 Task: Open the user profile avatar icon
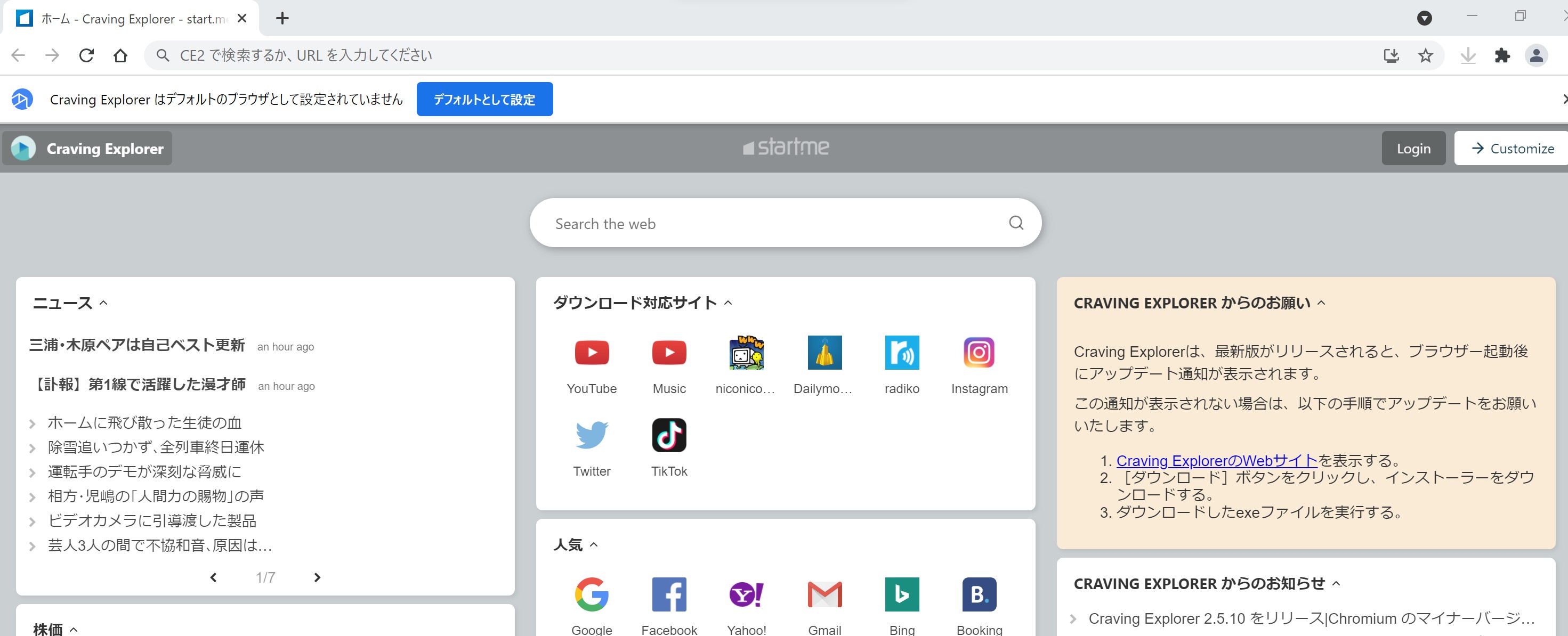point(1535,56)
